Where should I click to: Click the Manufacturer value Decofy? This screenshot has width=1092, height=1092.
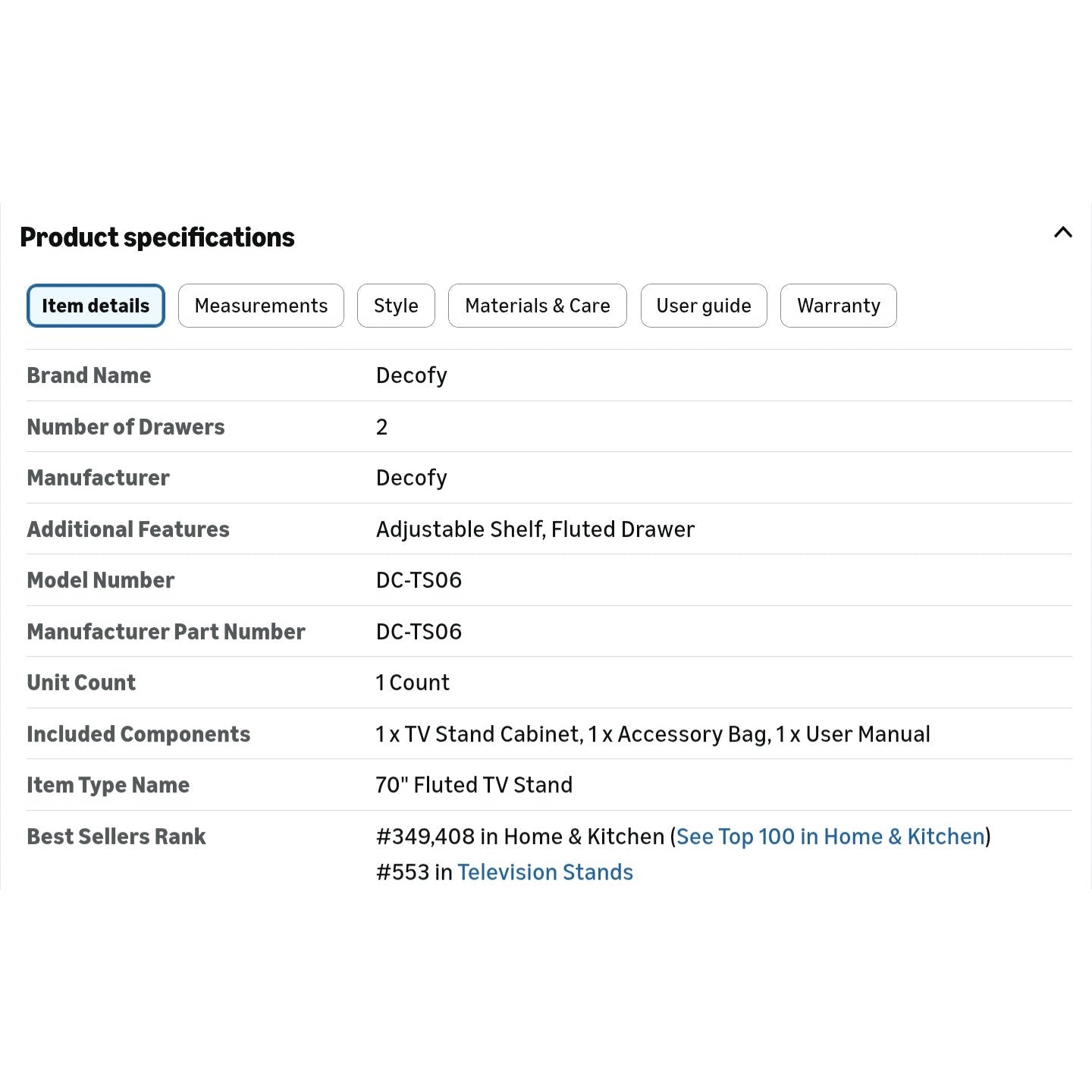point(412,478)
